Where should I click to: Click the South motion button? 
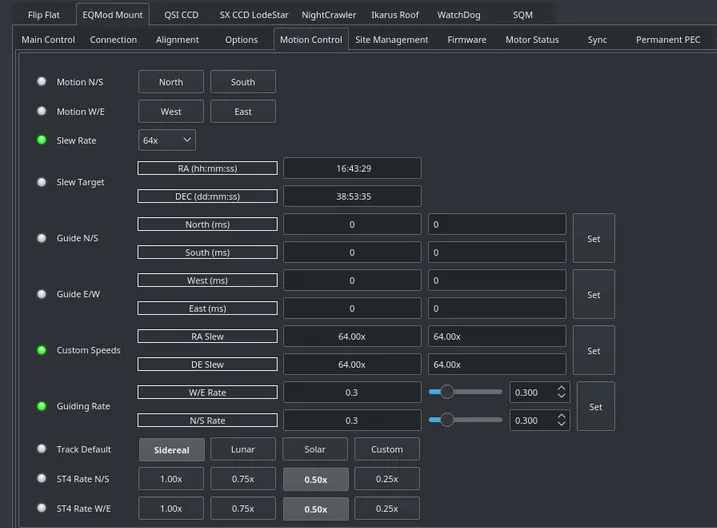[243, 82]
